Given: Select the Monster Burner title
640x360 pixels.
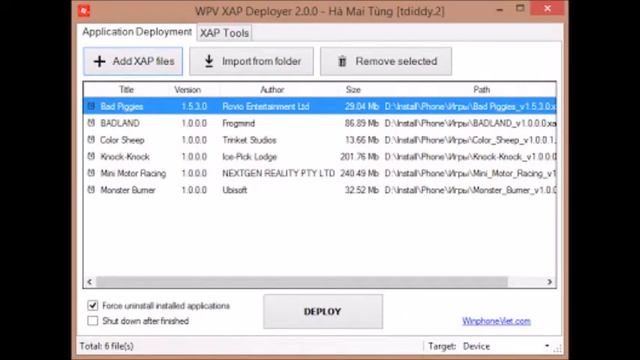Looking at the screenshot, I should coord(128,190).
